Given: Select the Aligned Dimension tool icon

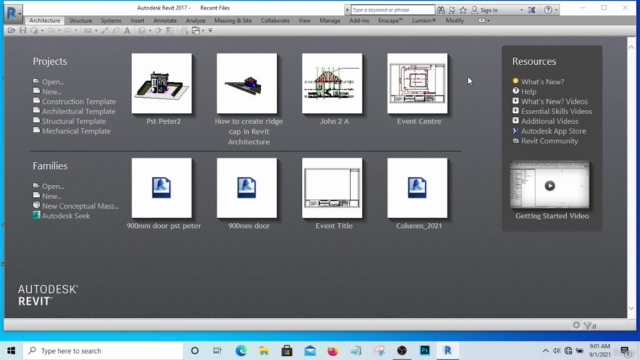Looking at the screenshot, I should coord(104,31).
